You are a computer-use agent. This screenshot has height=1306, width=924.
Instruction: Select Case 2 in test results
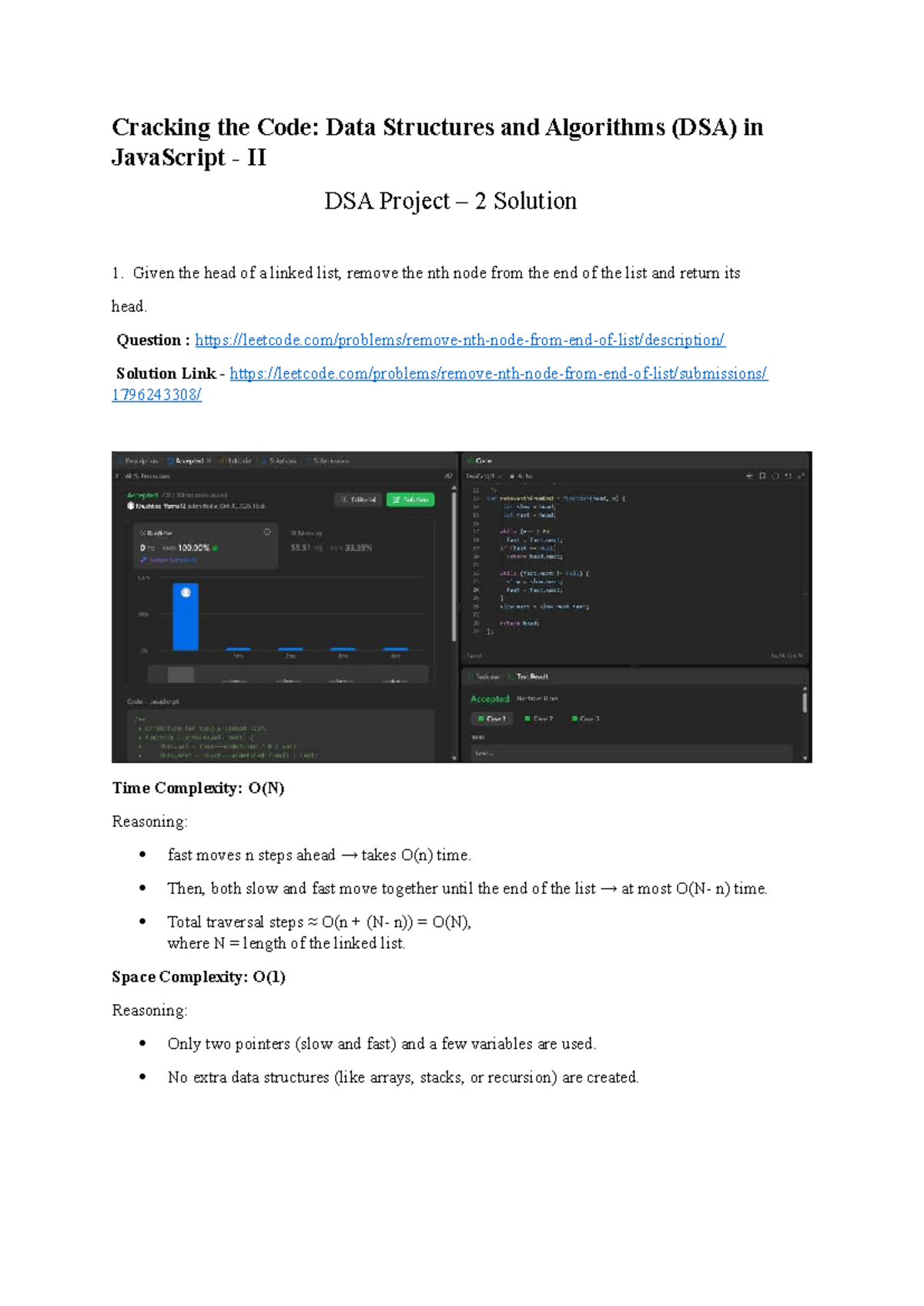[540, 718]
